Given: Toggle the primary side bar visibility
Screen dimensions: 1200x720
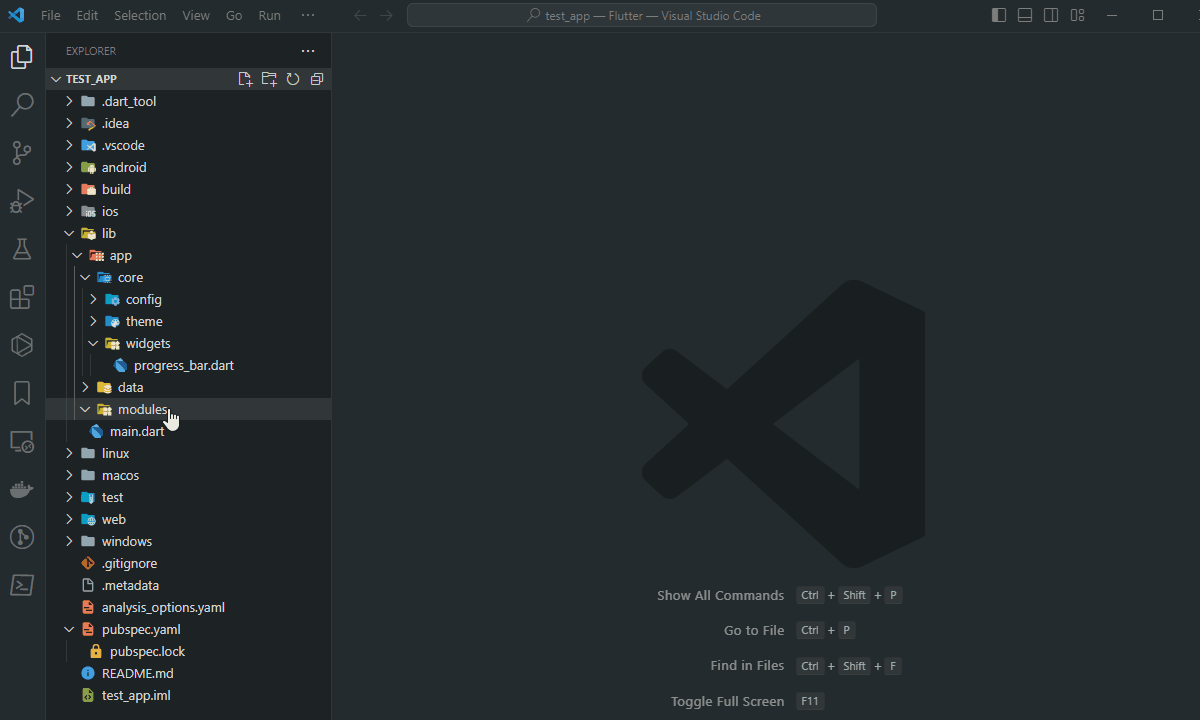Looking at the screenshot, I should click(999, 15).
